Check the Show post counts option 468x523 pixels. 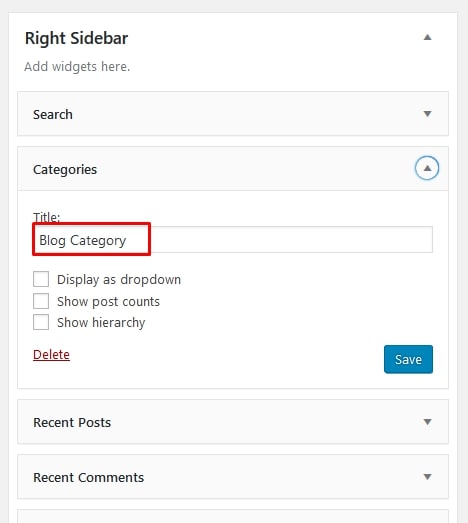pyautogui.click(x=41, y=301)
